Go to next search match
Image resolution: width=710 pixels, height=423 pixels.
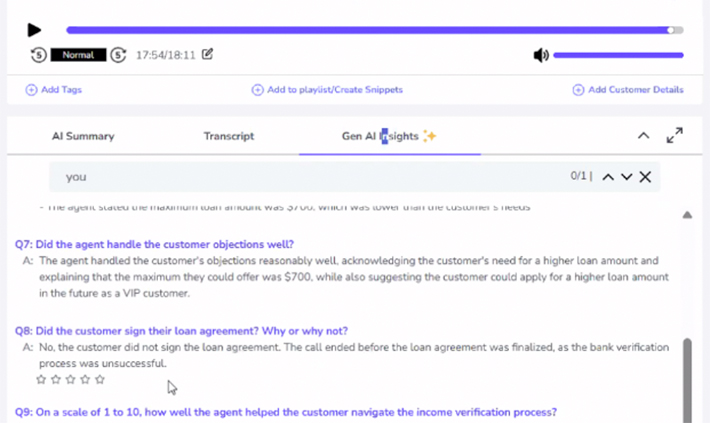(627, 177)
